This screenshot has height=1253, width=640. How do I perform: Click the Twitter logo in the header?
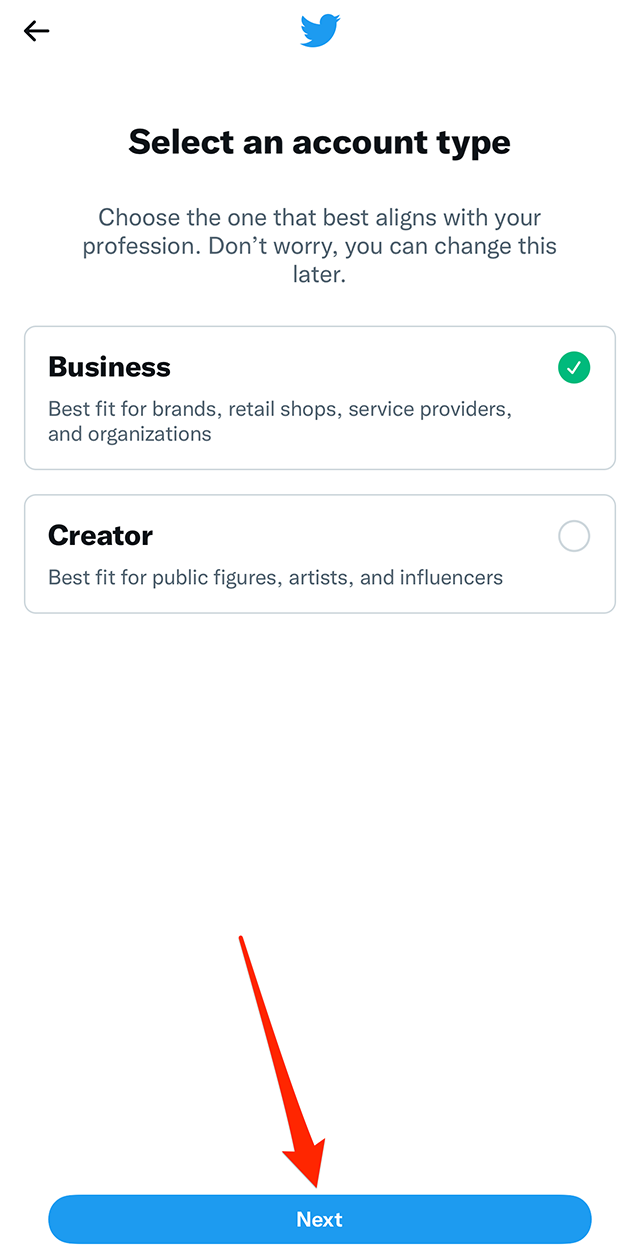320,30
